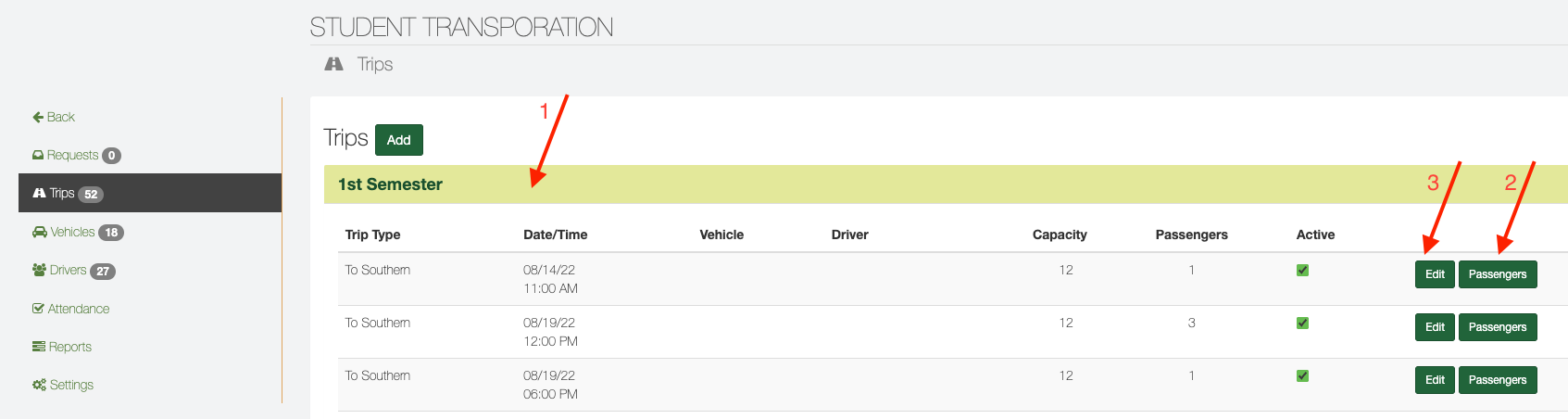
Task: Edit the 08/14/22 11:00 AM trip
Action: click(x=1435, y=274)
